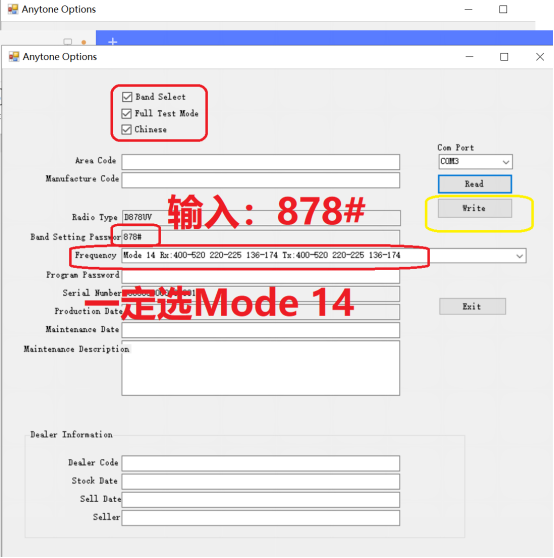The height and width of the screenshot is (558, 554).
Task: Close the front Anytone Options window
Action: 540,57
